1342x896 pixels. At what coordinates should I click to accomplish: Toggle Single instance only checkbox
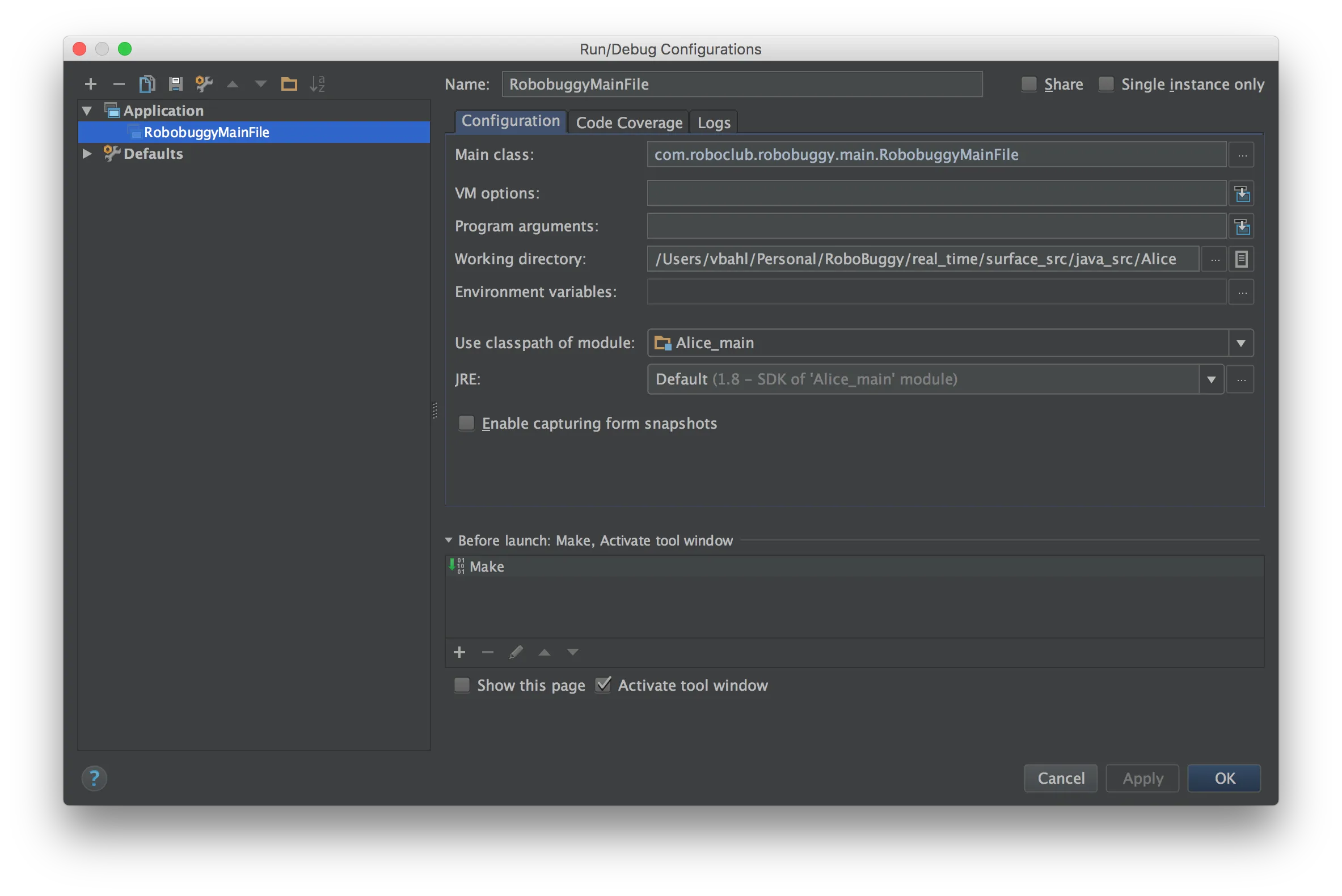point(1106,84)
